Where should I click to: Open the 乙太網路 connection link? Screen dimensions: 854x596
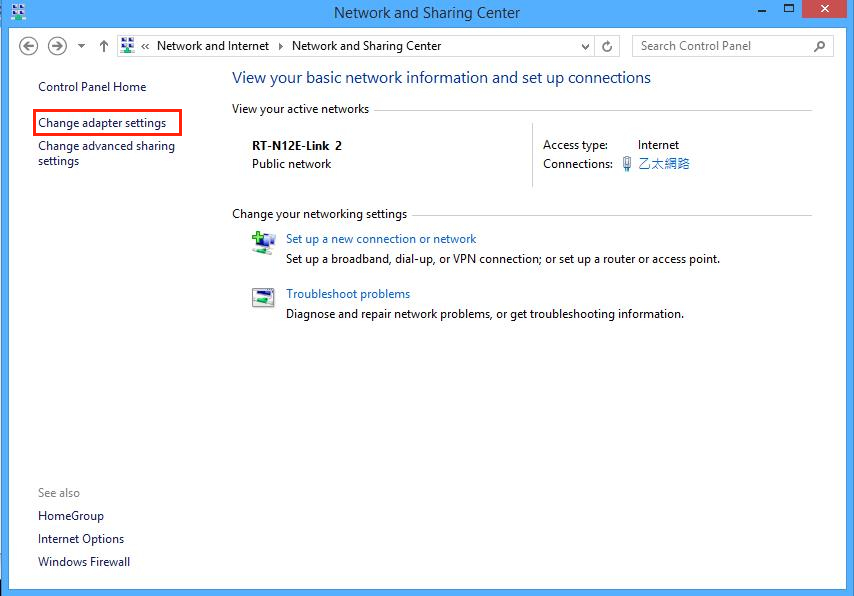(664, 164)
